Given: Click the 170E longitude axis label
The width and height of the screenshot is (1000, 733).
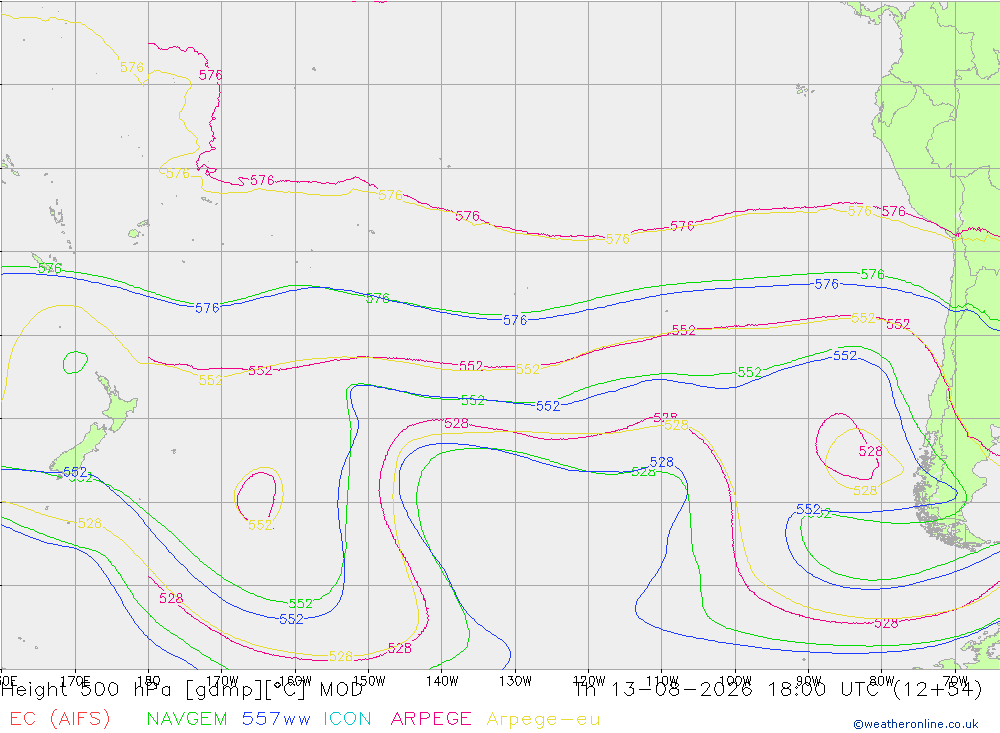Looking at the screenshot, I should point(75,681).
